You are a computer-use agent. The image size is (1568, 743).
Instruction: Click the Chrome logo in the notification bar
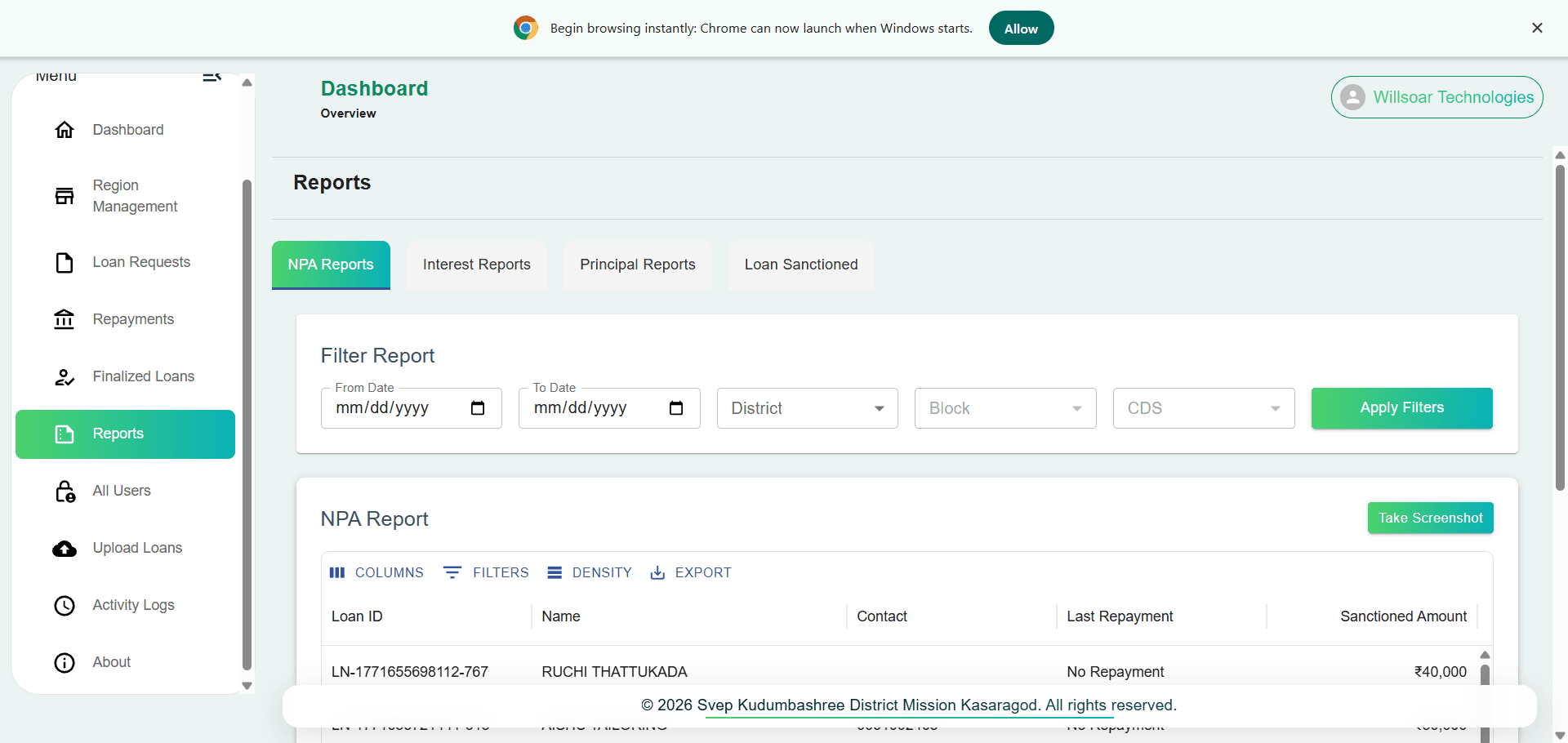pos(526,29)
